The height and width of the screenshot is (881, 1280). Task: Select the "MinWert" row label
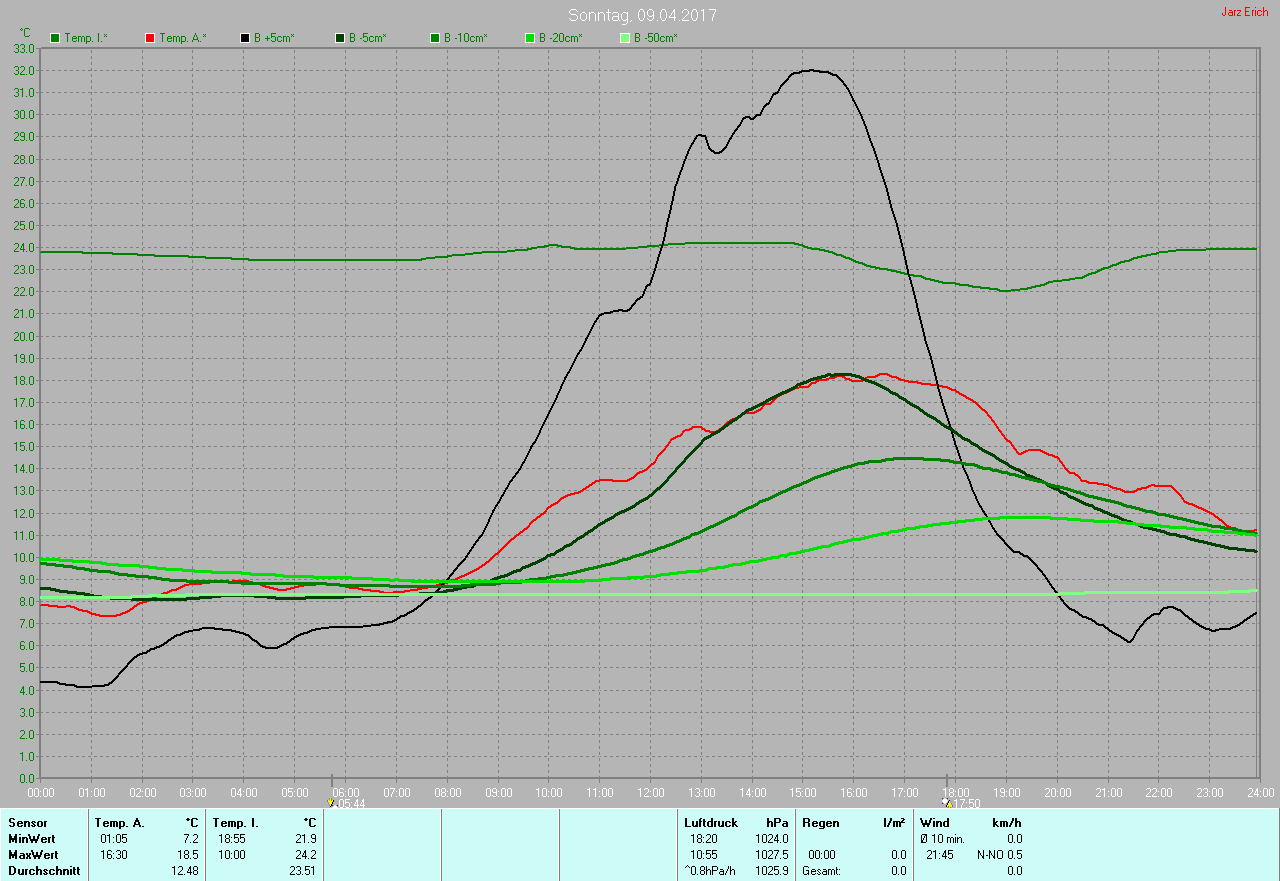coord(32,839)
